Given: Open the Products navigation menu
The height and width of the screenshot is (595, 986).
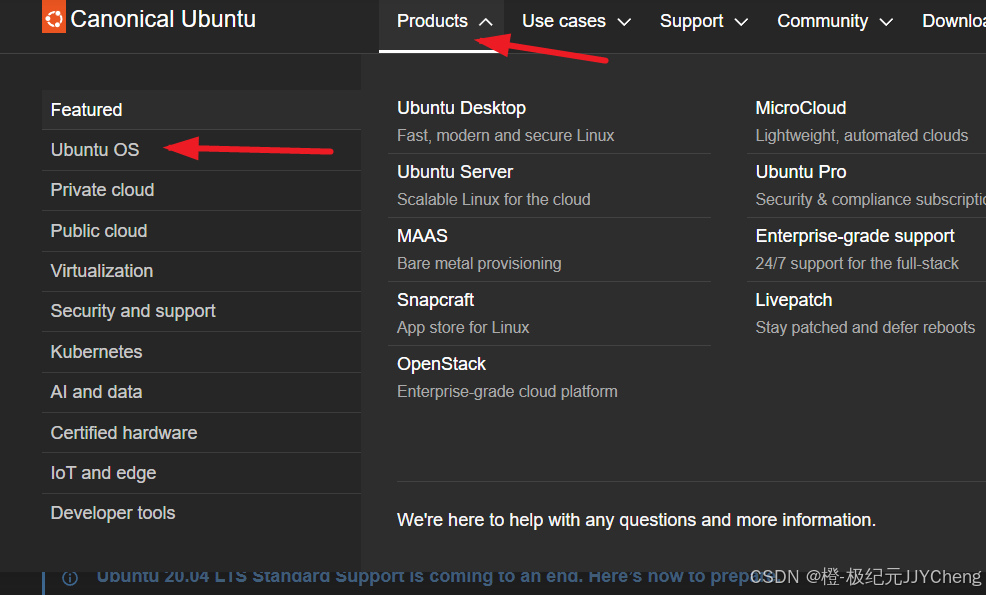Looking at the screenshot, I should click(441, 25).
